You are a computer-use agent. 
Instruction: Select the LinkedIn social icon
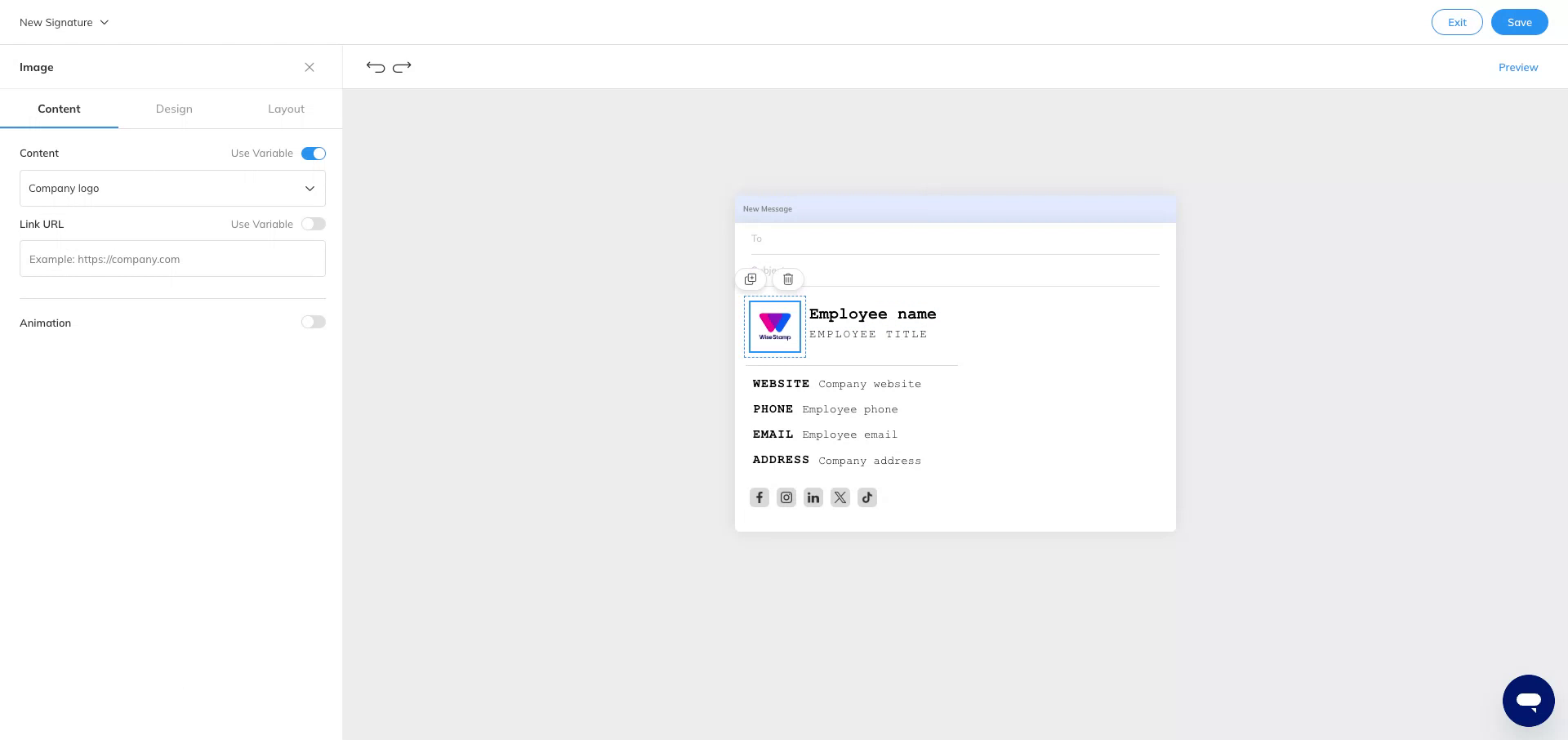click(813, 497)
